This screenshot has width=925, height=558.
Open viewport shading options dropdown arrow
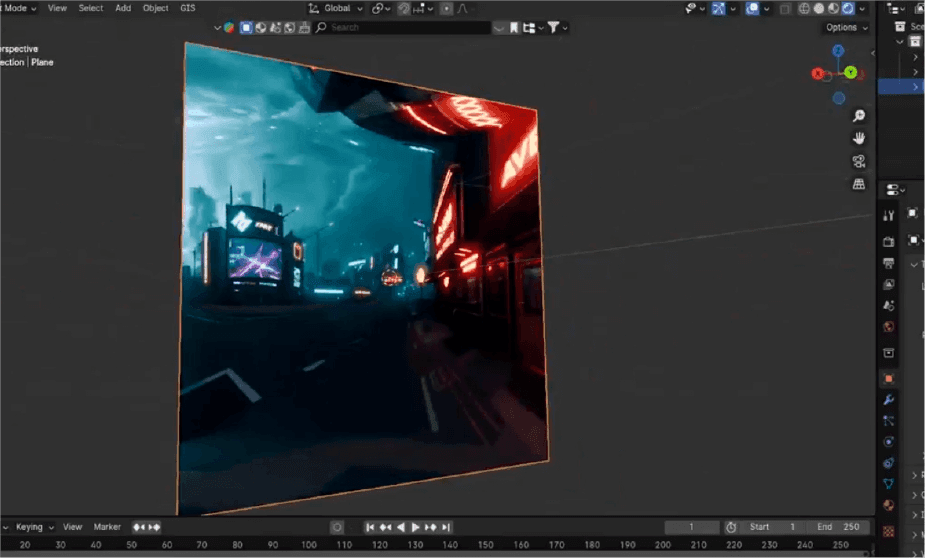(862, 8)
